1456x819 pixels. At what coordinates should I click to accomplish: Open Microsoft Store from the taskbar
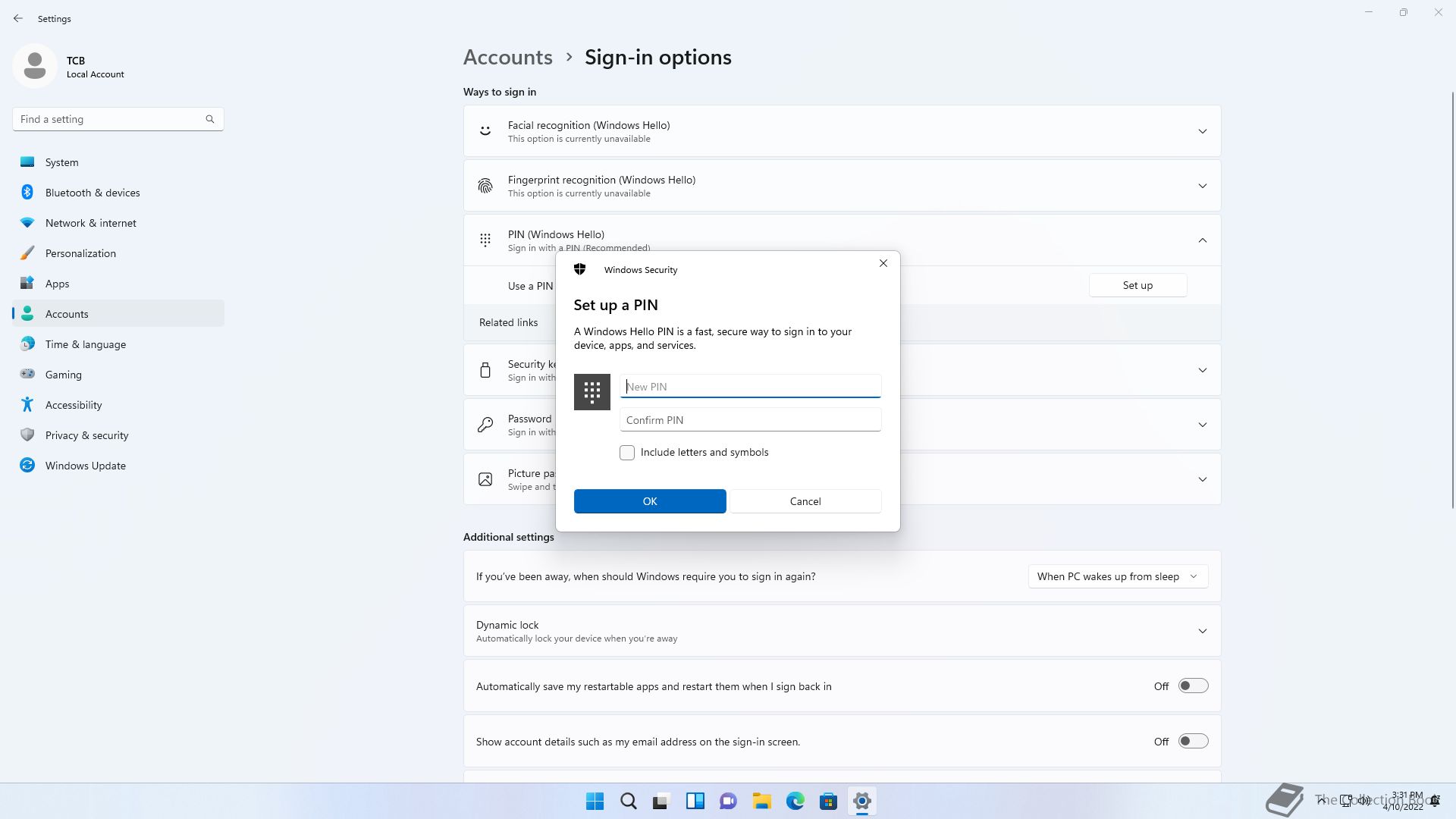pos(829,801)
